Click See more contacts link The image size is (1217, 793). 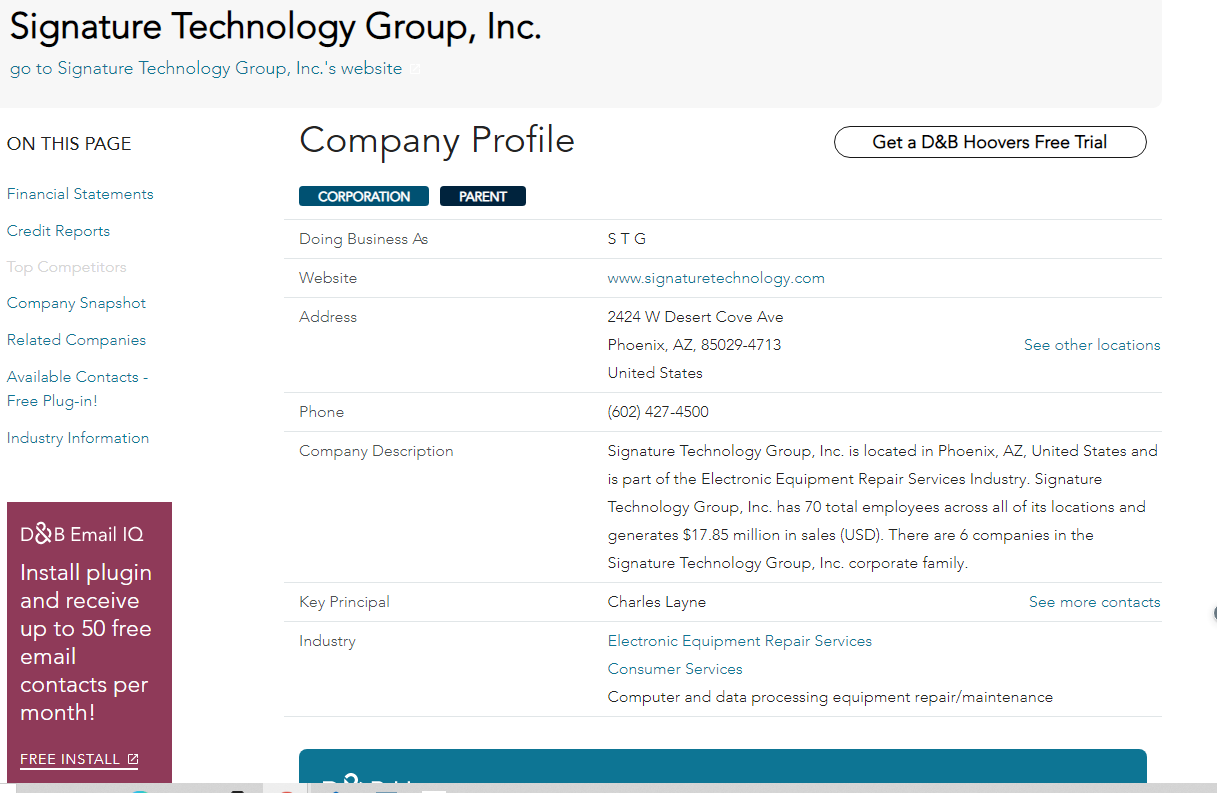(1095, 602)
